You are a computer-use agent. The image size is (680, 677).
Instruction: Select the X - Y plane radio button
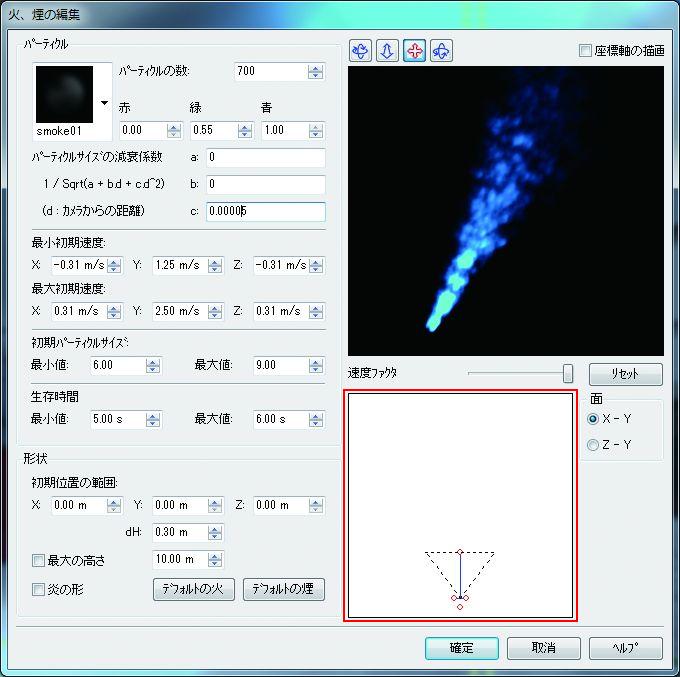point(593,419)
